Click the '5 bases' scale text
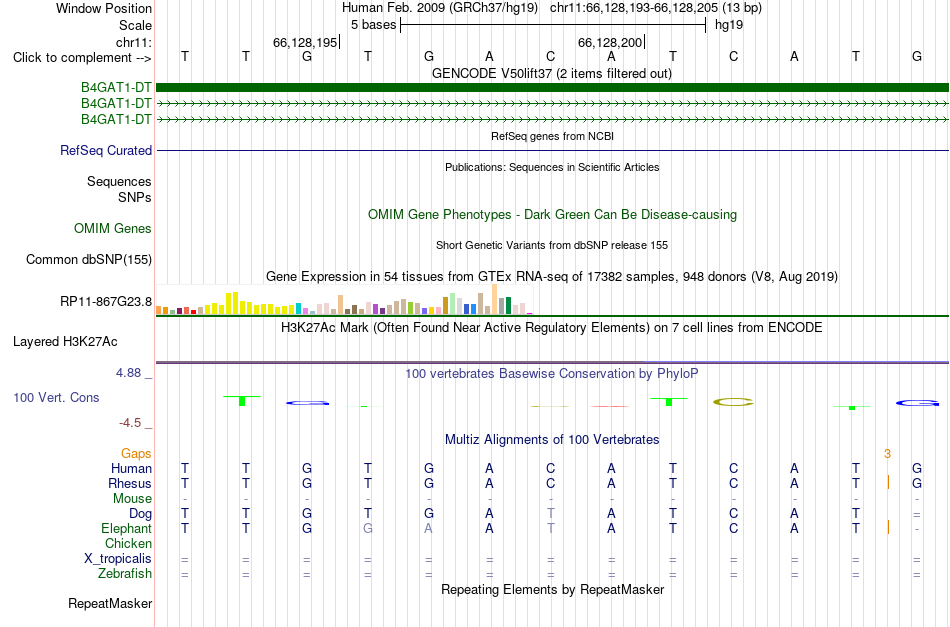The height and width of the screenshot is (627, 950). pos(373,25)
